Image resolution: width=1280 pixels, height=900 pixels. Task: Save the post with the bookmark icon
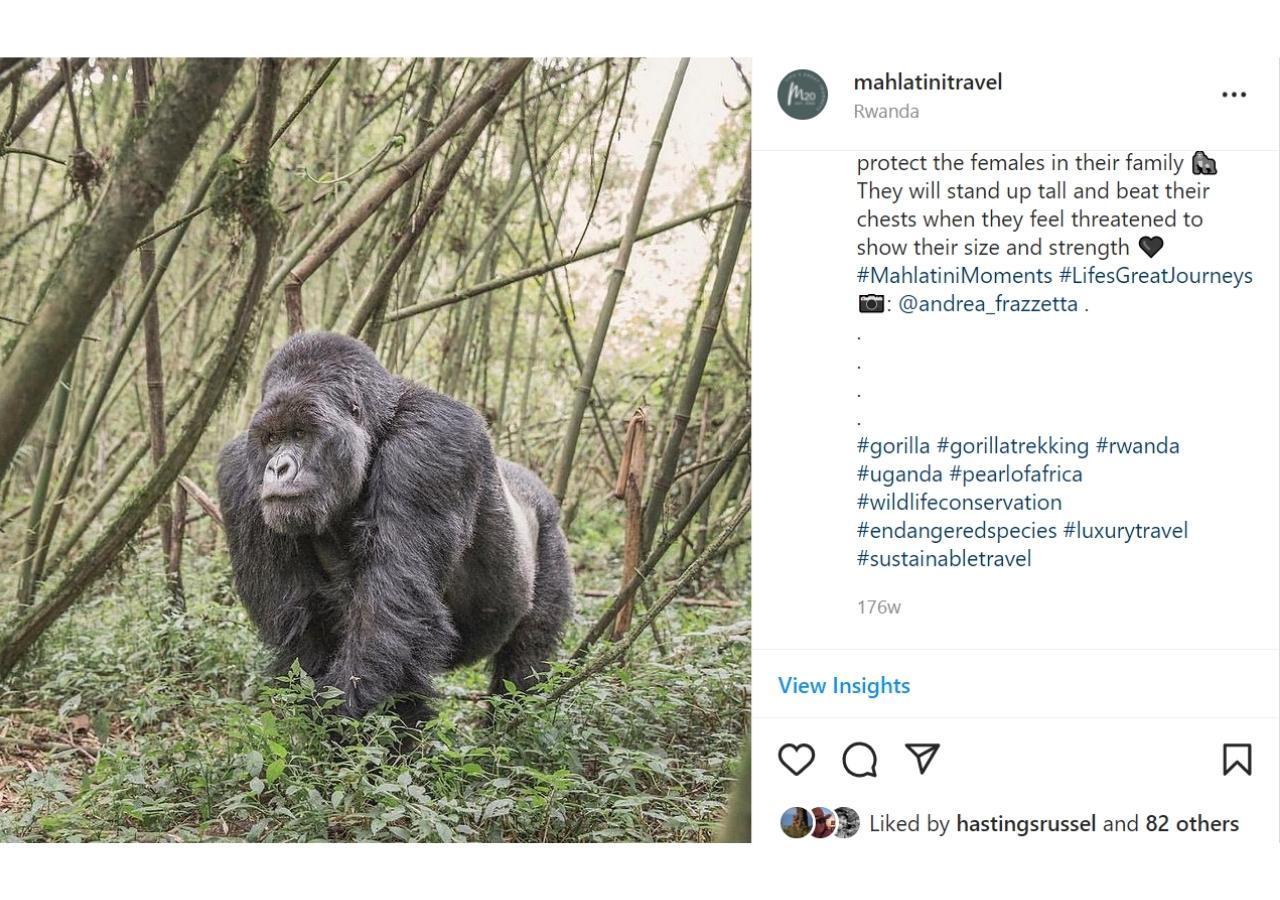(x=1237, y=760)
